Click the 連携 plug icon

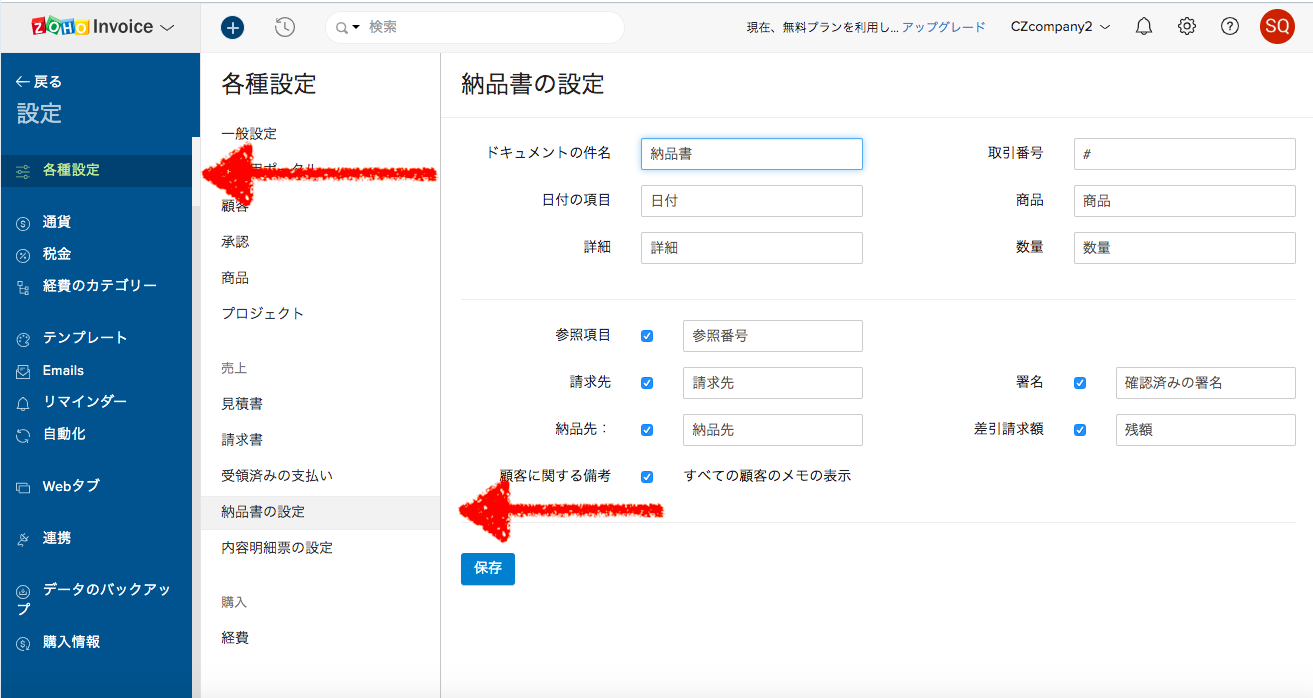click(23, 539)
